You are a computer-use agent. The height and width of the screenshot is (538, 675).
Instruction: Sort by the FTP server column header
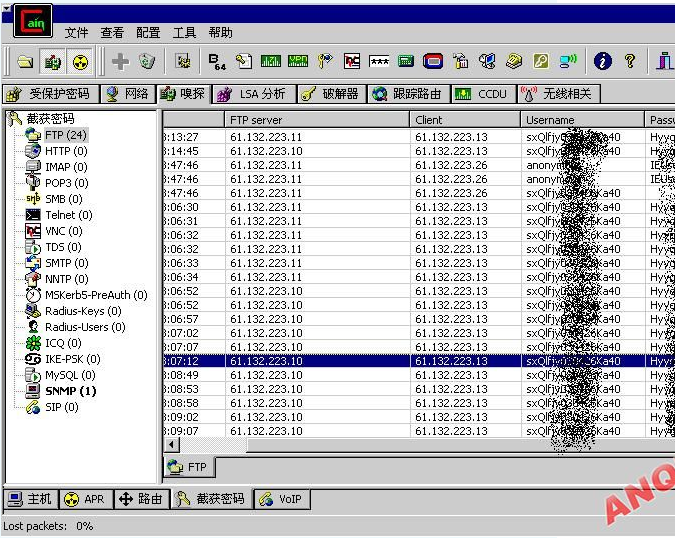(x=317, y=120)
